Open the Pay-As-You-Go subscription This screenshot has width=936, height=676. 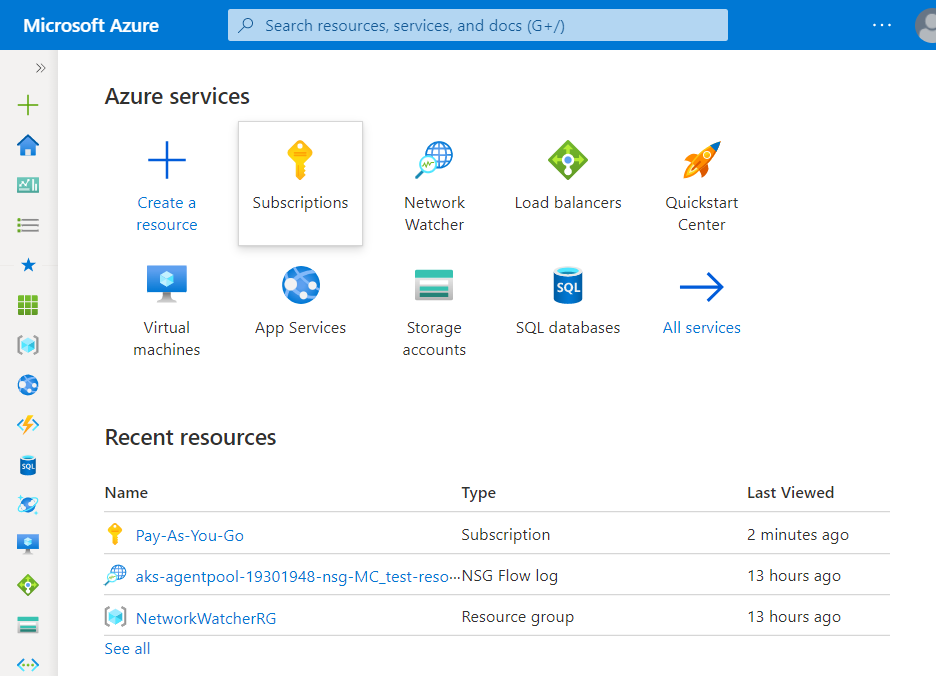click(190, 535)
